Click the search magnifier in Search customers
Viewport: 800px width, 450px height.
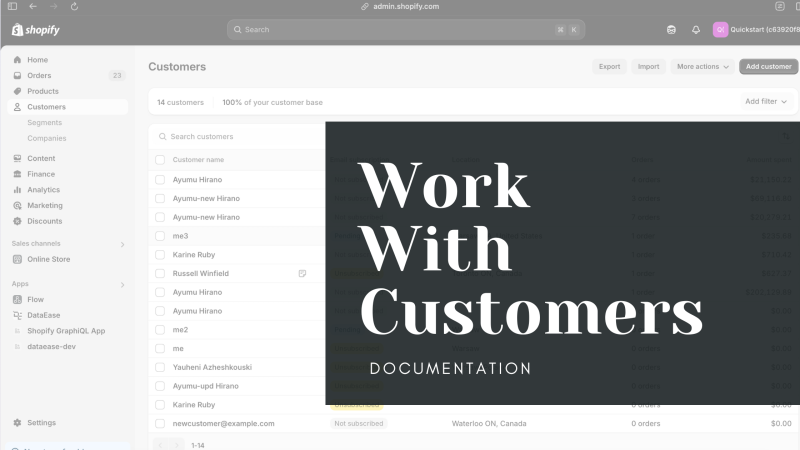click(x=163, y=137)
